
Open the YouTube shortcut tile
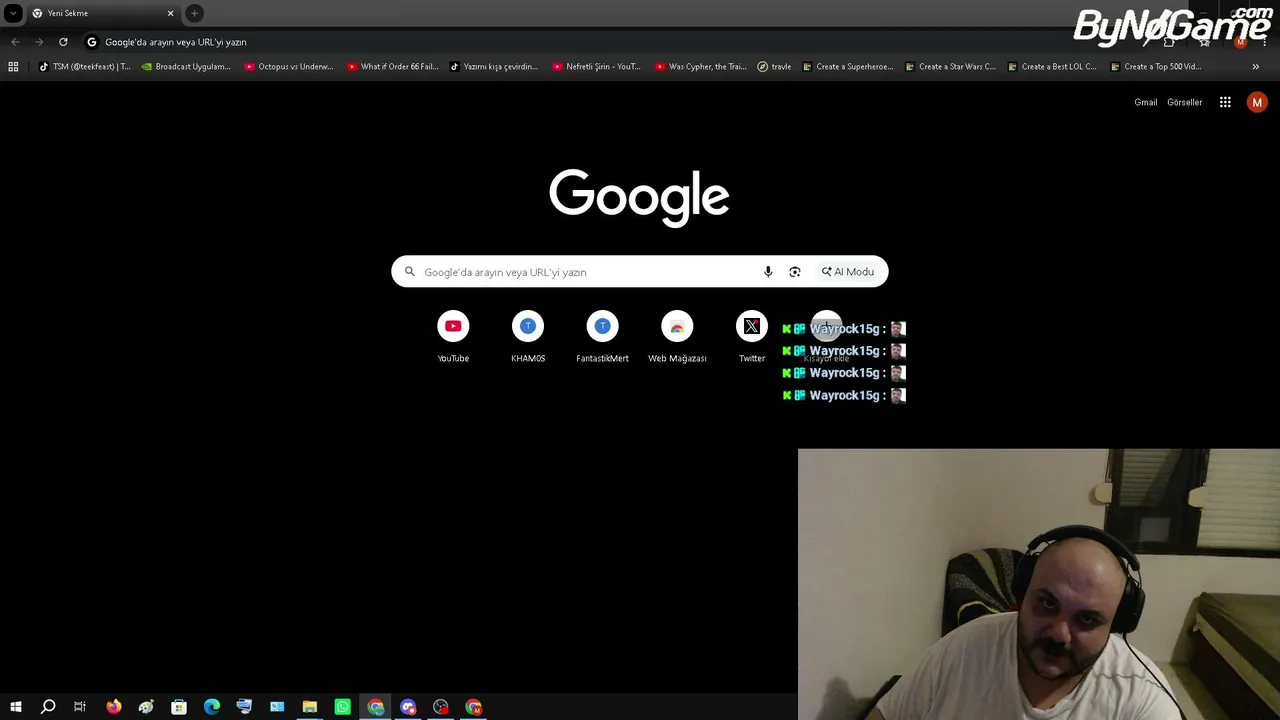click(x=453, y=337)
